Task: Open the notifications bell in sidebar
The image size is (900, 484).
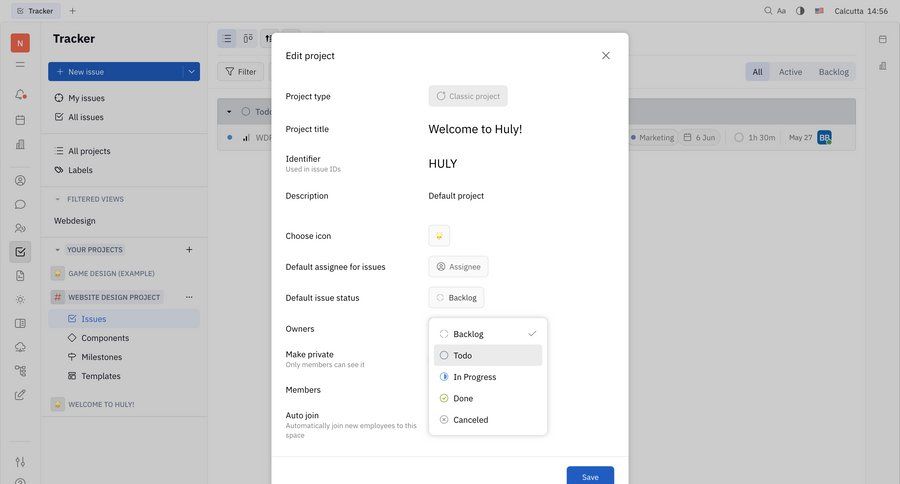Action: [x=20, y=95]
